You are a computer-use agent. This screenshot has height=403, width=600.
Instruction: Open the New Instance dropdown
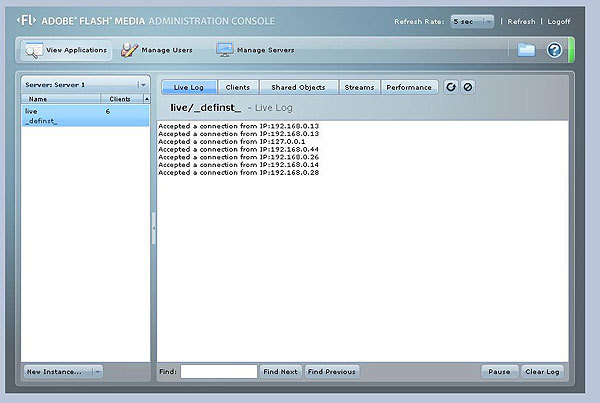63,372
